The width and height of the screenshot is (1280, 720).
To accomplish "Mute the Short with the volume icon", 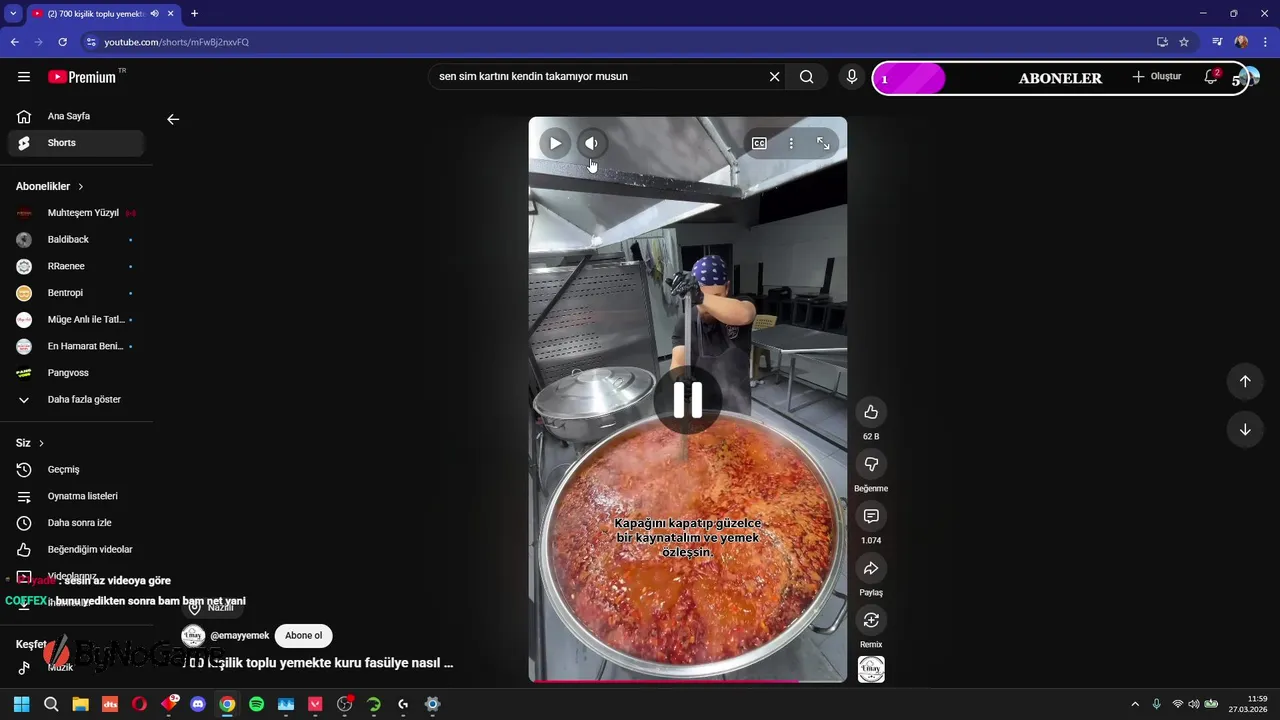I will pyautogui.click(x=591, y=143).
